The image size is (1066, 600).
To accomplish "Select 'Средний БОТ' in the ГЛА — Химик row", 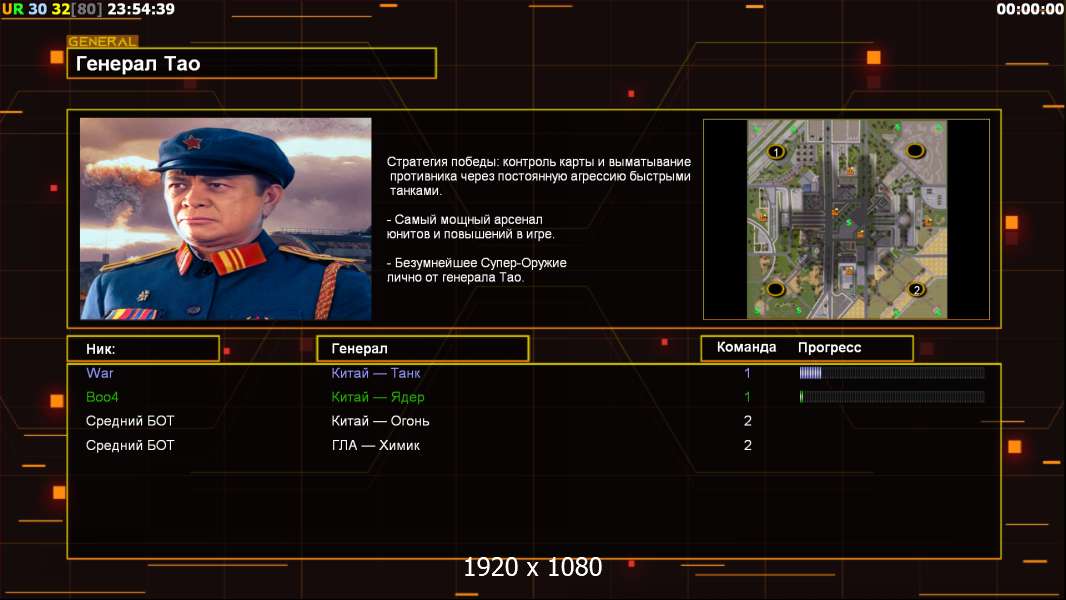I will (x=130, y=446).
